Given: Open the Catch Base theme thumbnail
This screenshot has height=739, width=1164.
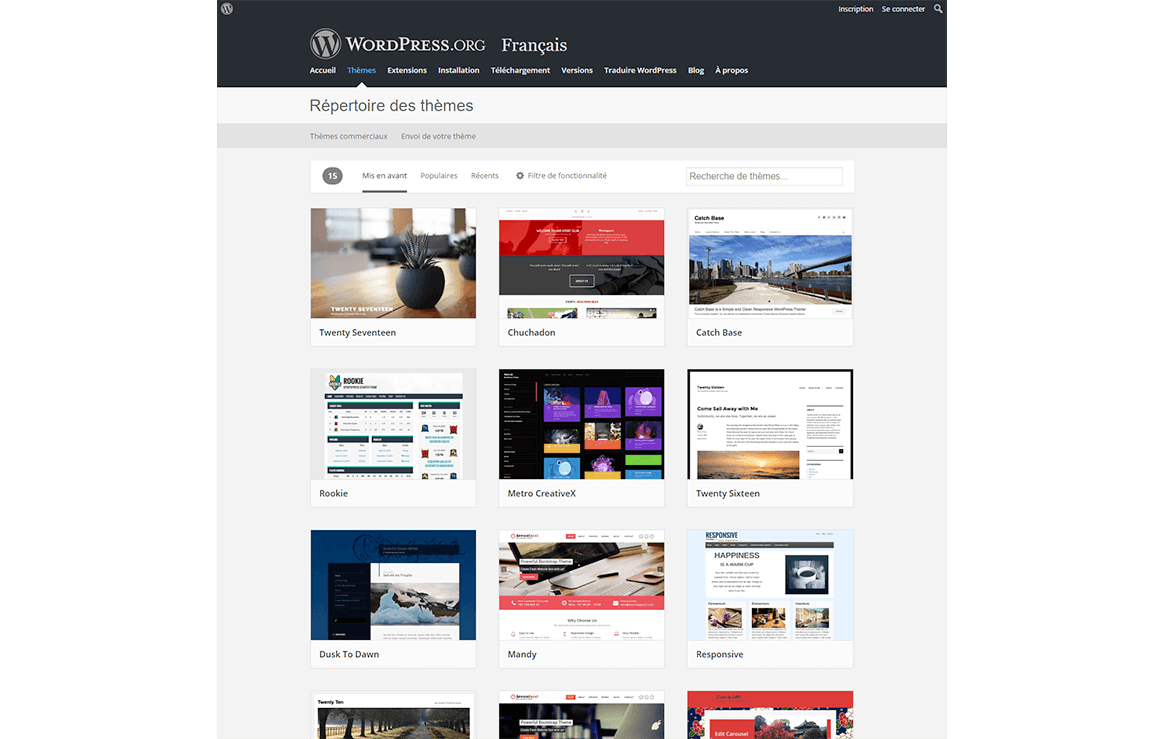Looking at the screenshot, I should click(x=770, y=263).
